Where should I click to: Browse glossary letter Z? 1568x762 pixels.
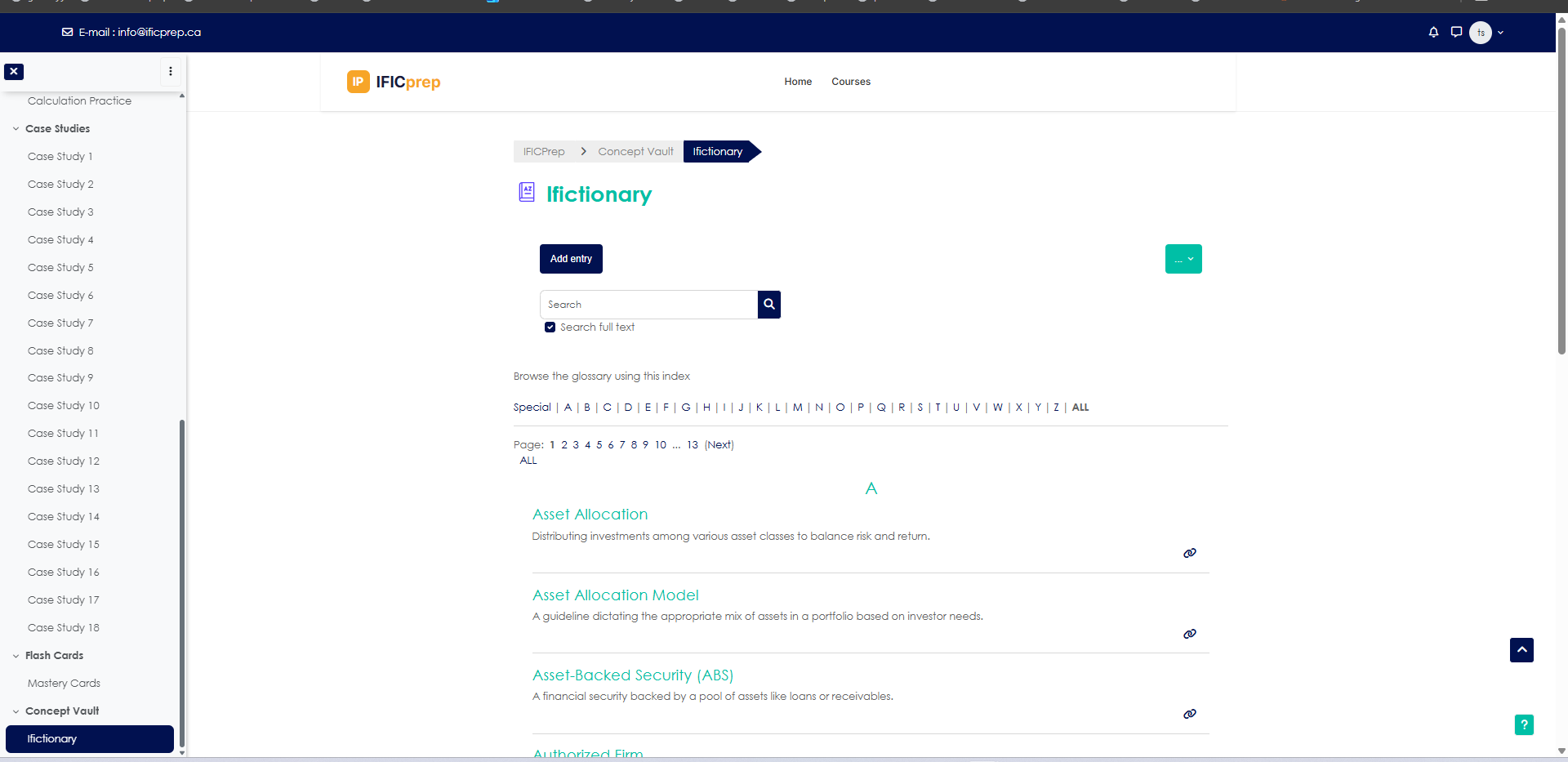coord(1056,407)
